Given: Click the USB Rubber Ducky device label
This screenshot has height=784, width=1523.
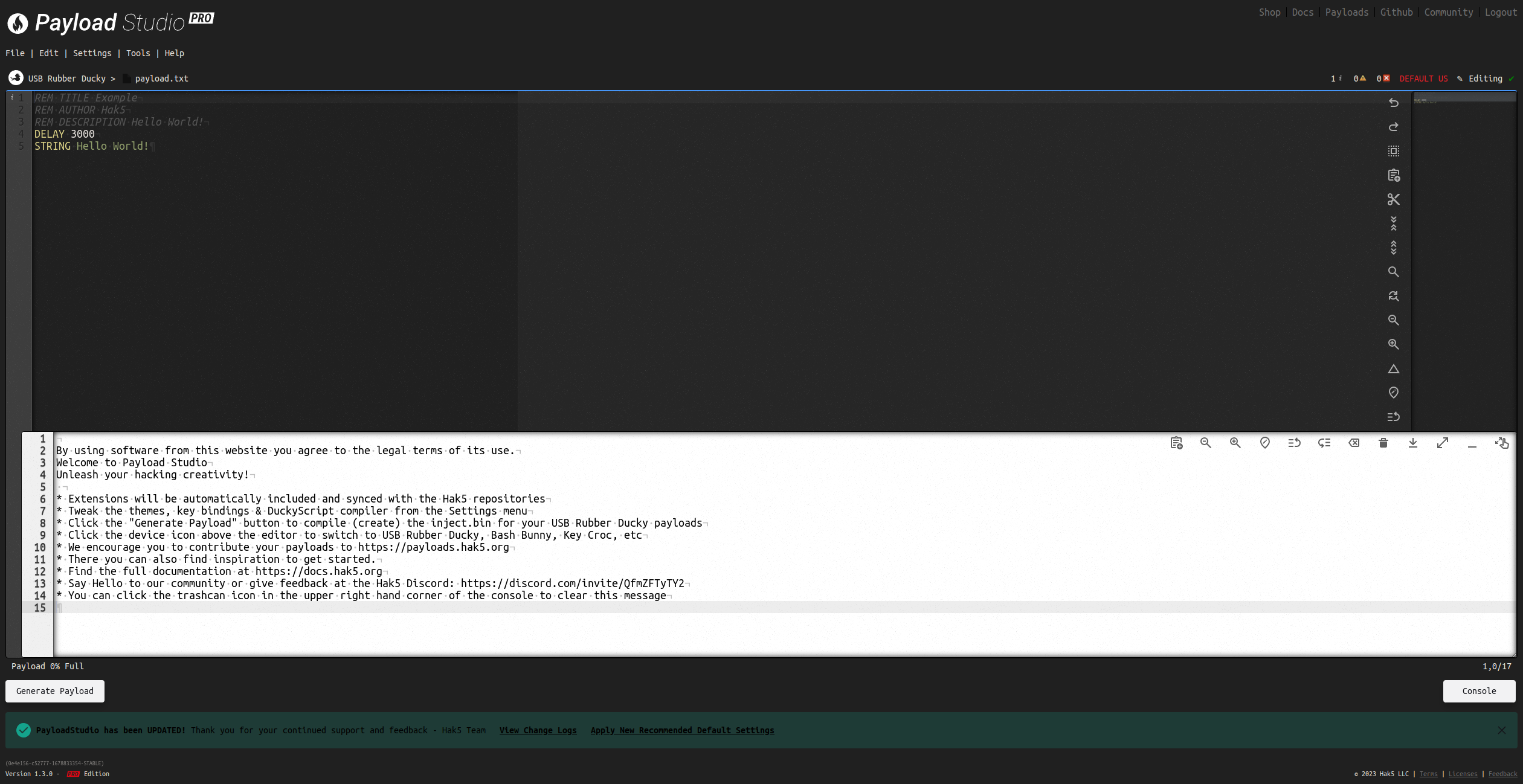Looking at the screenshot, I should 66,79.
